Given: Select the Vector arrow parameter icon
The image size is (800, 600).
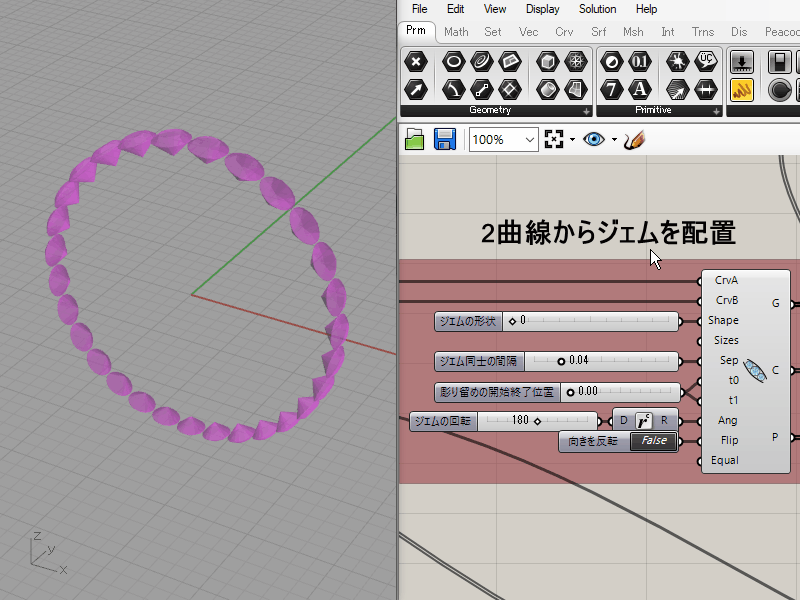Looking at the screenshot, I should click(x=416, y=90).
